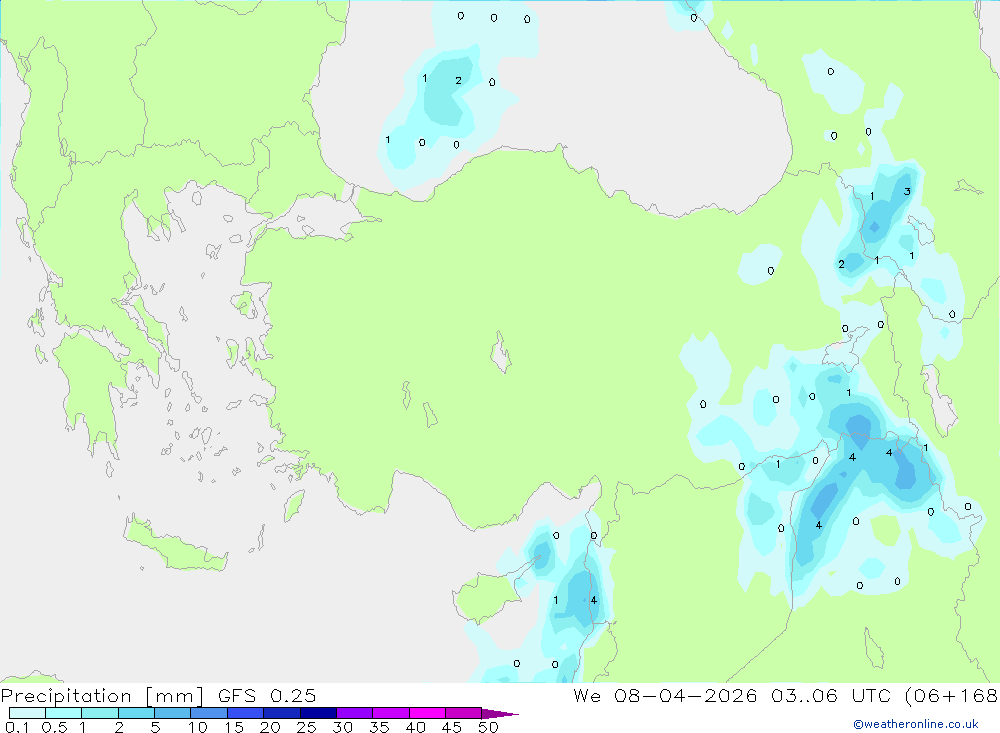The width and height of the screenshot is (1000, 733).
Task: Click the legend swatch between 20 and 25
Action: click(282, 713)
